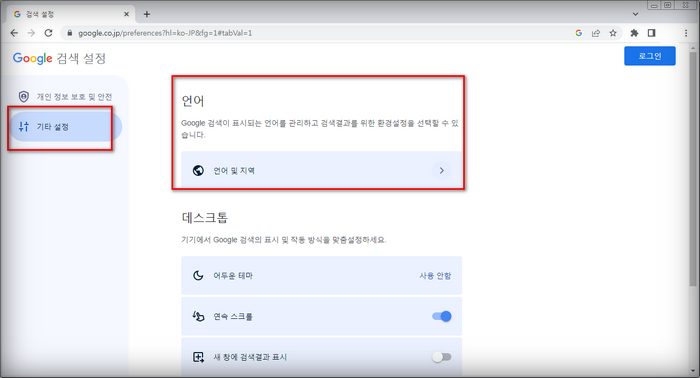Viewport: 700px width, 378px height.
Task: Click the globe icon for 언어 및 지역
Action: [x=198, y=170]
